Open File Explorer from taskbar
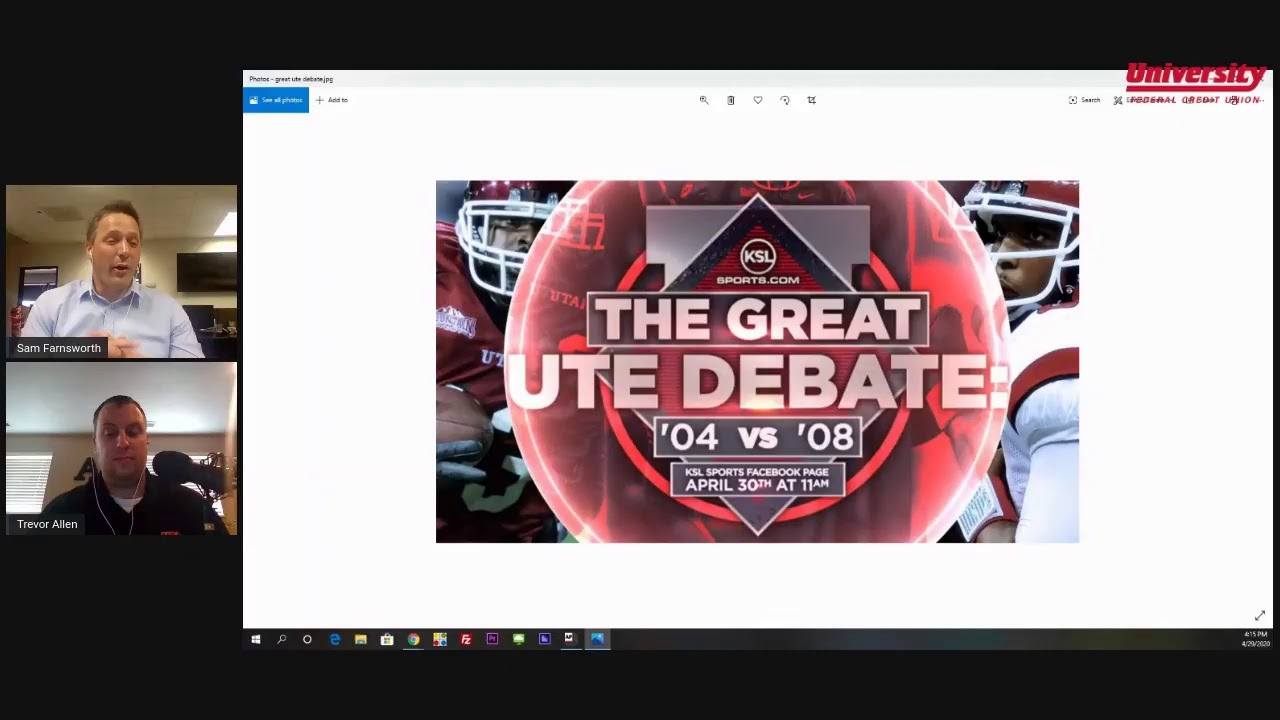The height and width of the screenshot is (720, 1280). (x=361, y=639)
